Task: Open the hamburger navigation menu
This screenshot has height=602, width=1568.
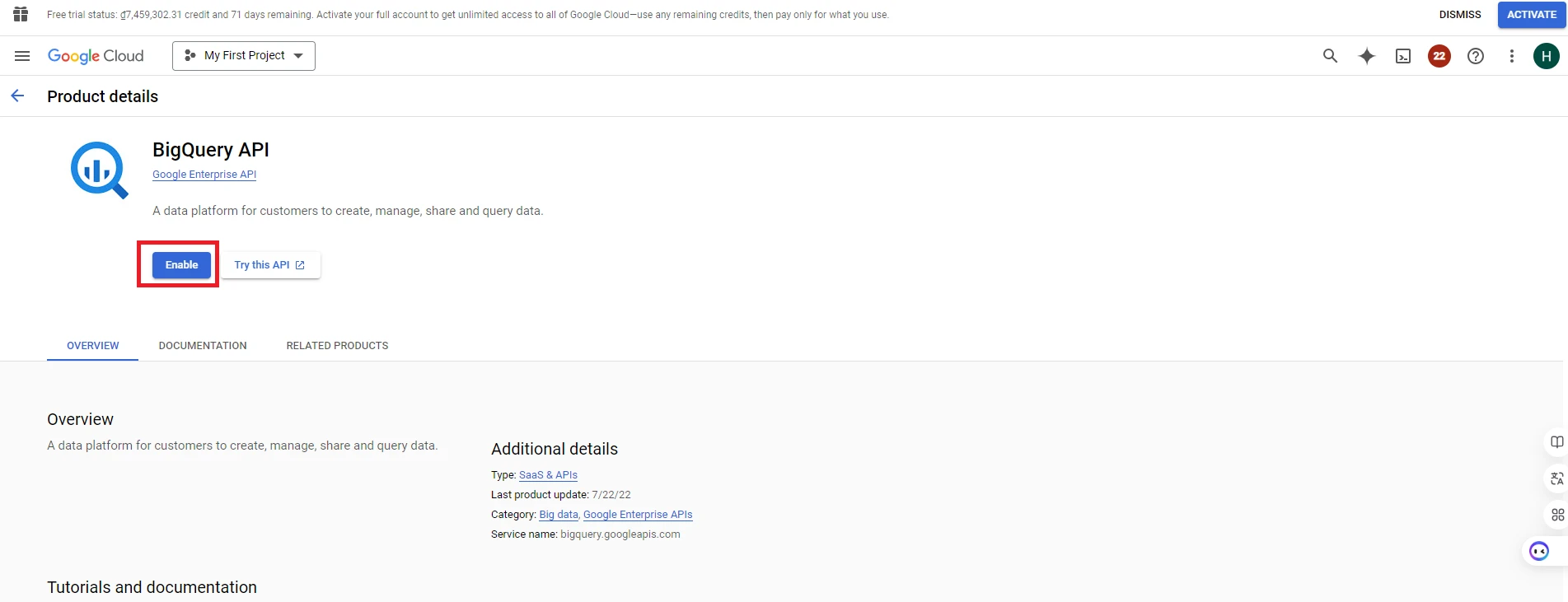Action: (x=22, y=56)
